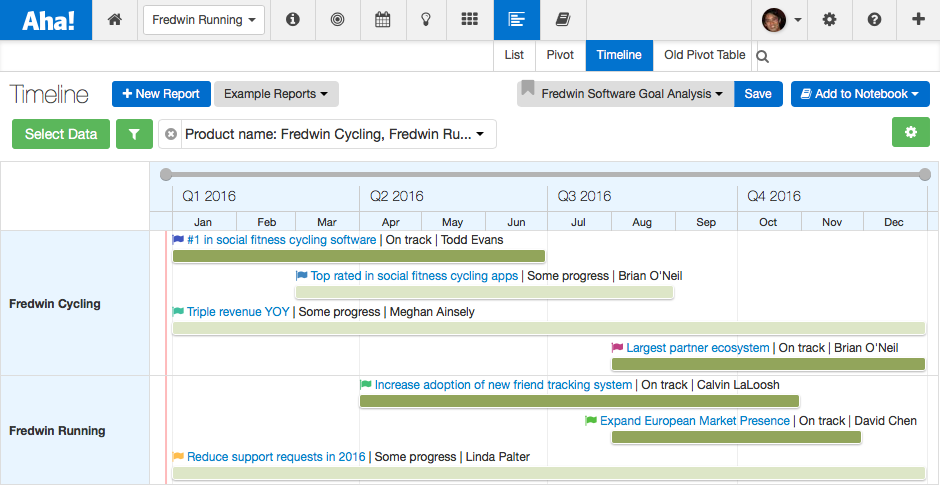Image resolution: width=940 pixels, height=500 pixels.
Task: Click the Aha! logo
Action: [x=46, y=20]
